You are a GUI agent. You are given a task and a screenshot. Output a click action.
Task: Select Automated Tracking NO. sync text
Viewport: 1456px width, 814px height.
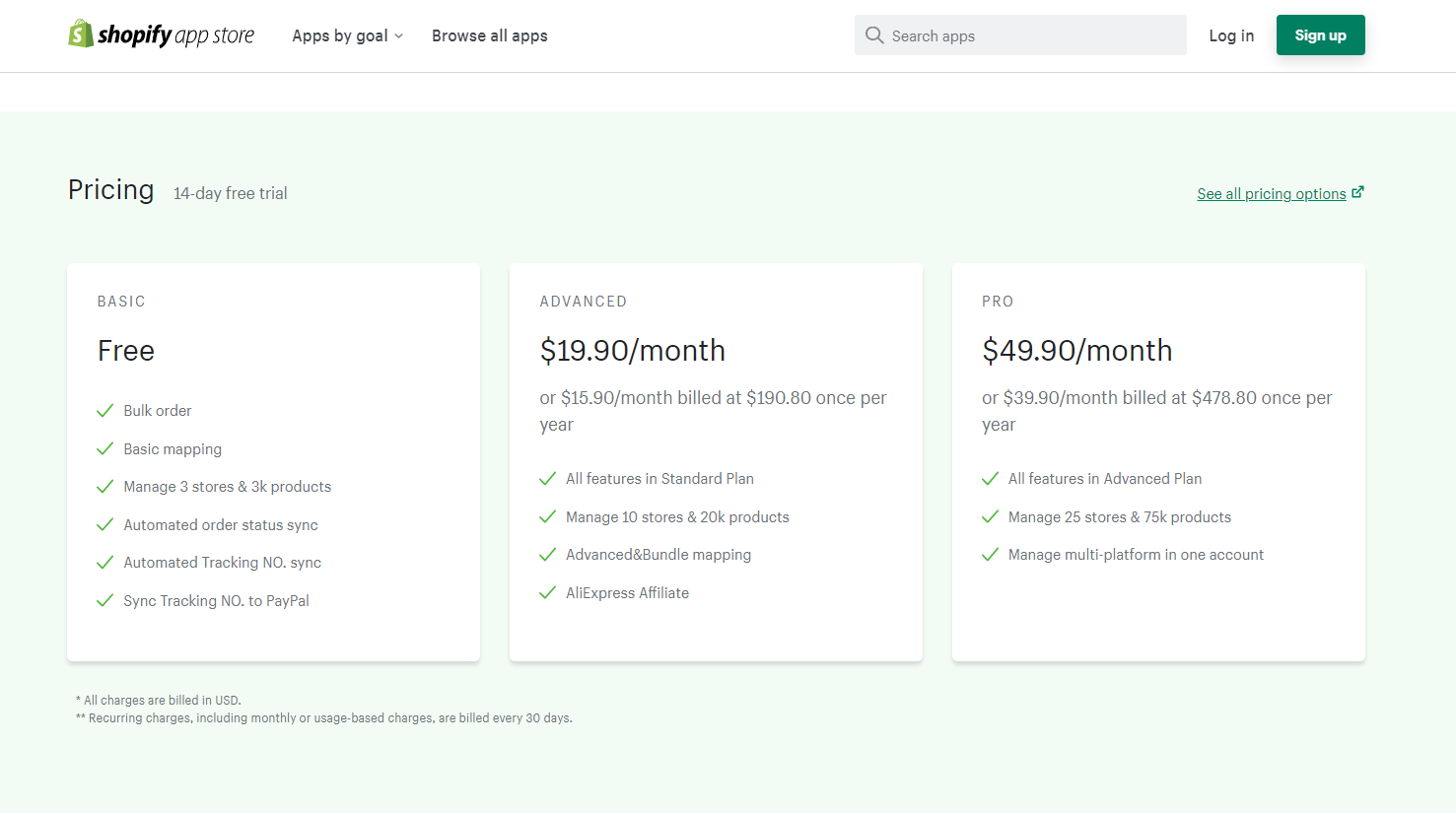223,563
